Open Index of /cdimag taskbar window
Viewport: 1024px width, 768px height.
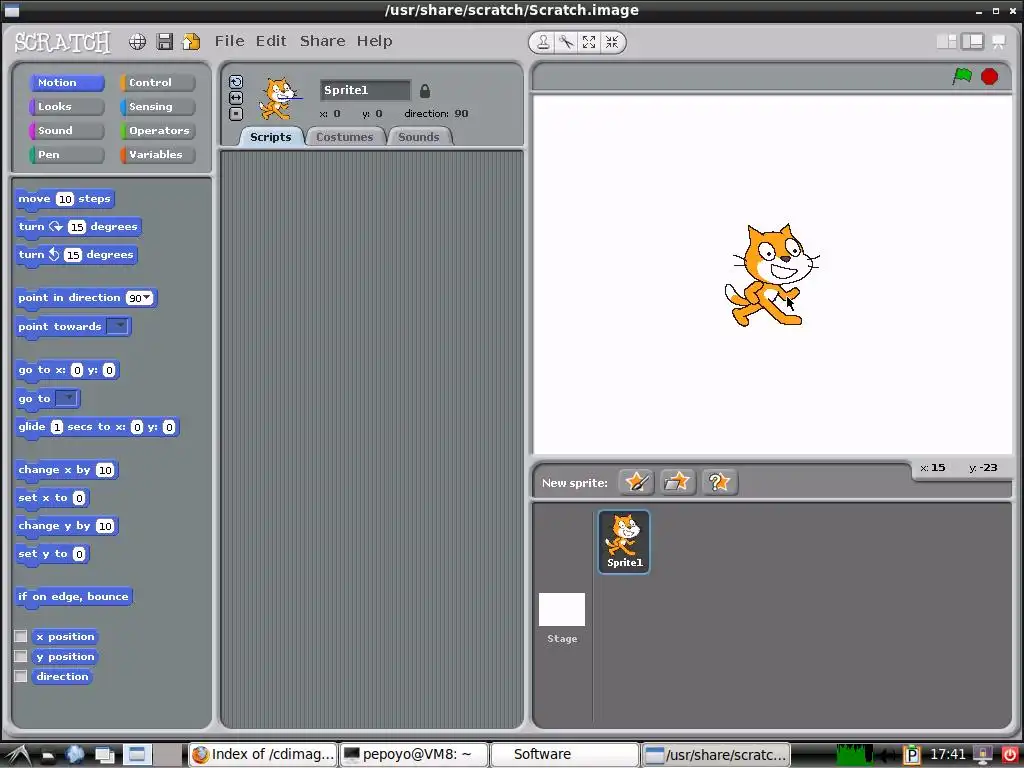click(x=264, y=754)
